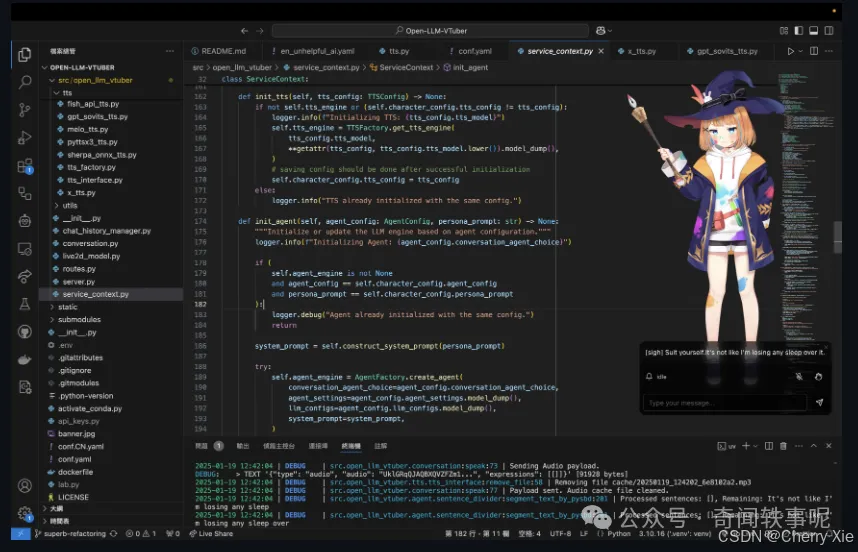Open launch profile dropdown next to plus
The width and height of the screenshot is (858, 552).
756,446
